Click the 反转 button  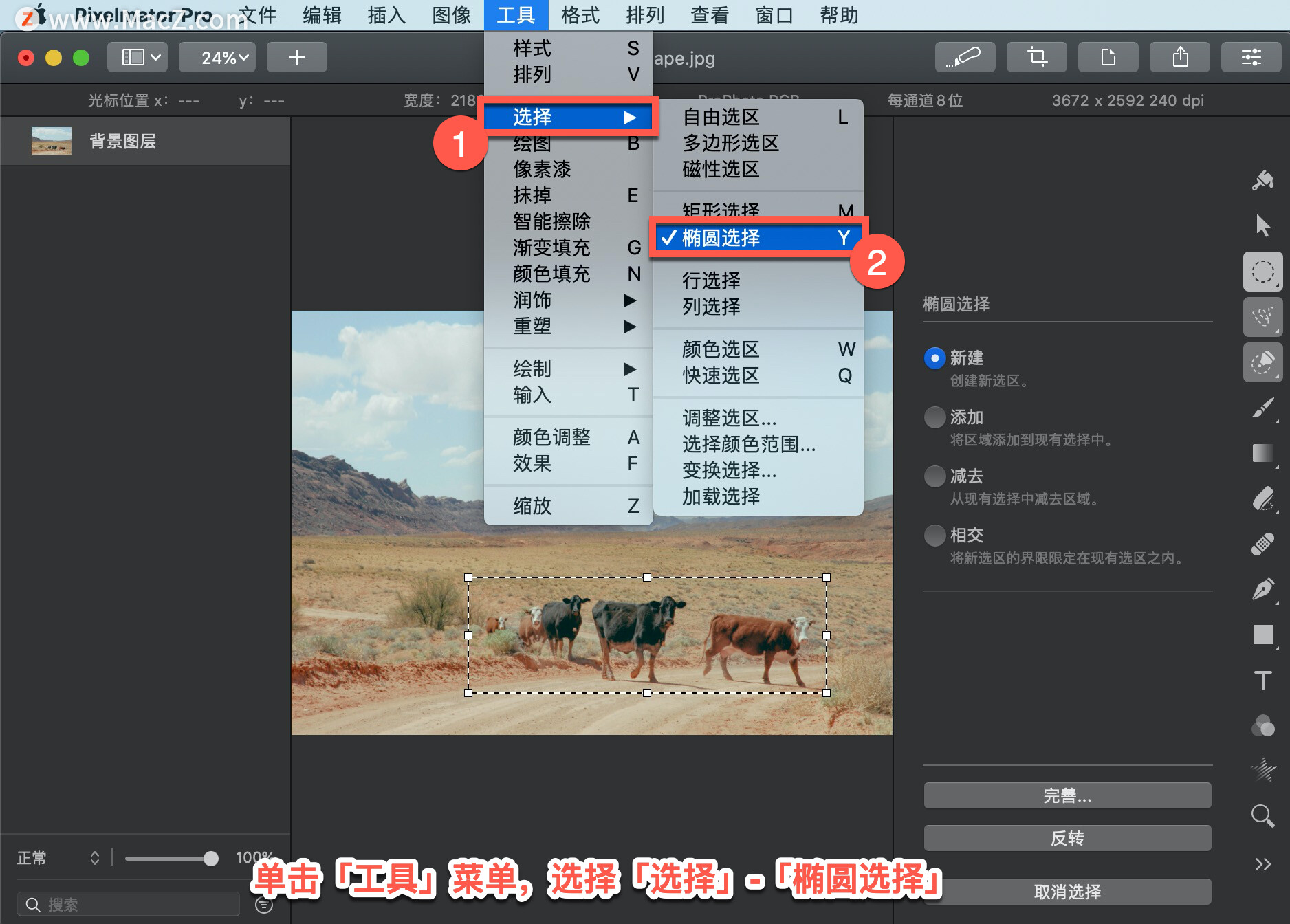tap(1067, 838)
